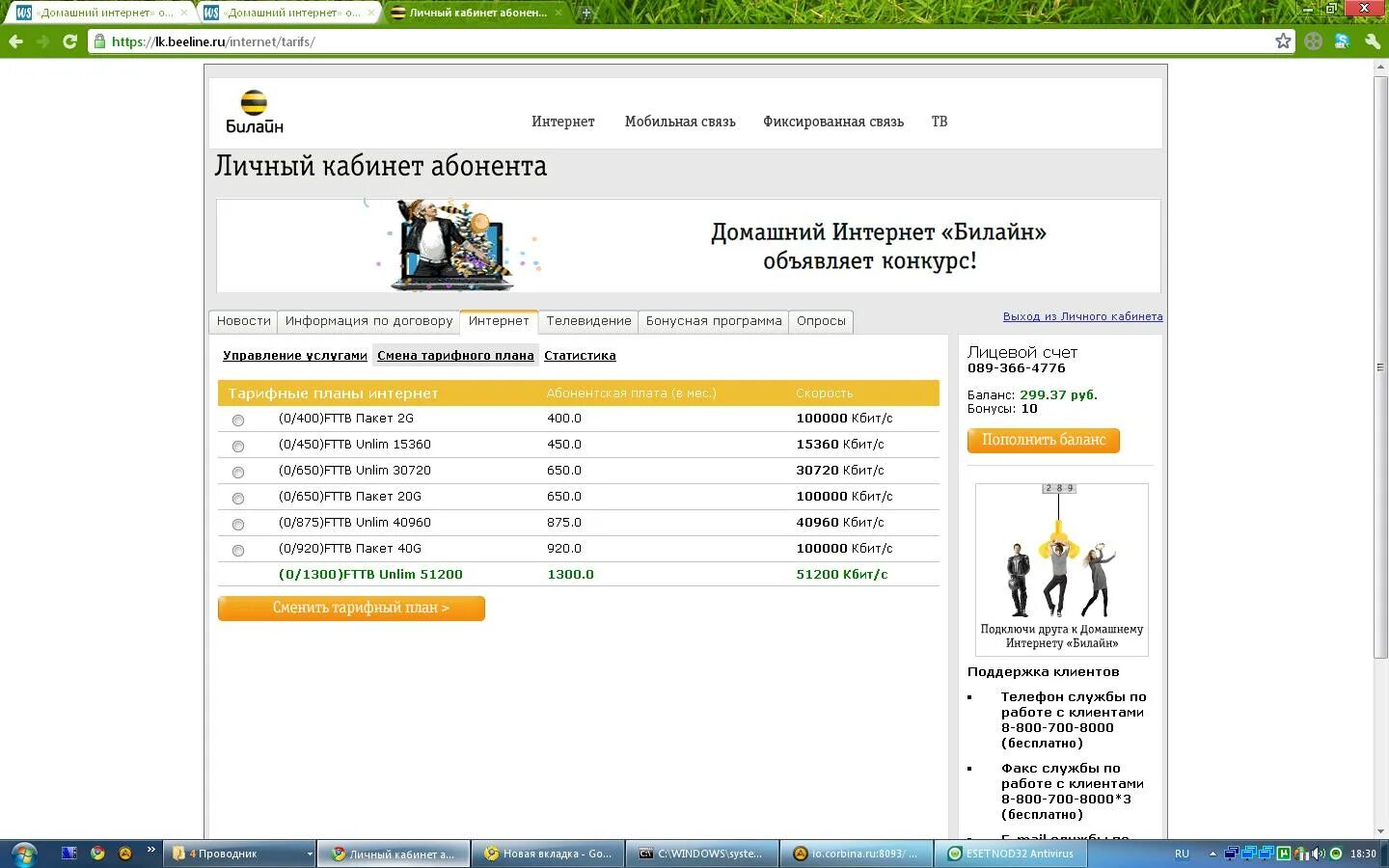Open the tray volume icon
Viewport: 1389px width, 868px height.
(1319, 854)
